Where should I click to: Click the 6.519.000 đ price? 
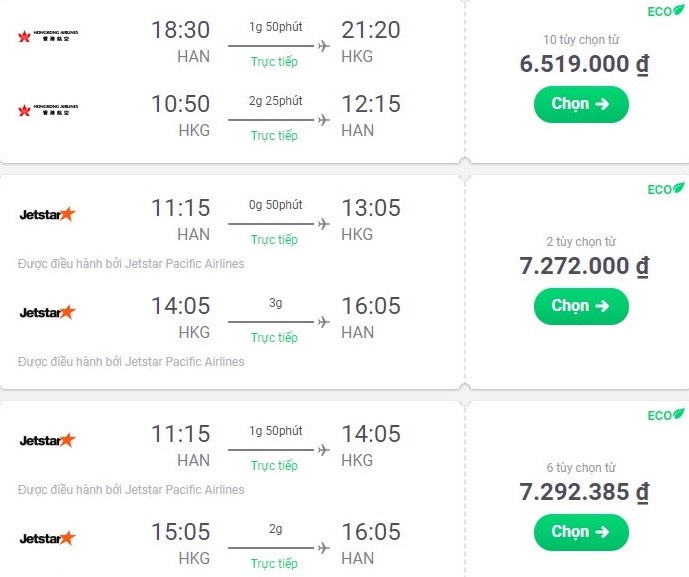point(584,65)
